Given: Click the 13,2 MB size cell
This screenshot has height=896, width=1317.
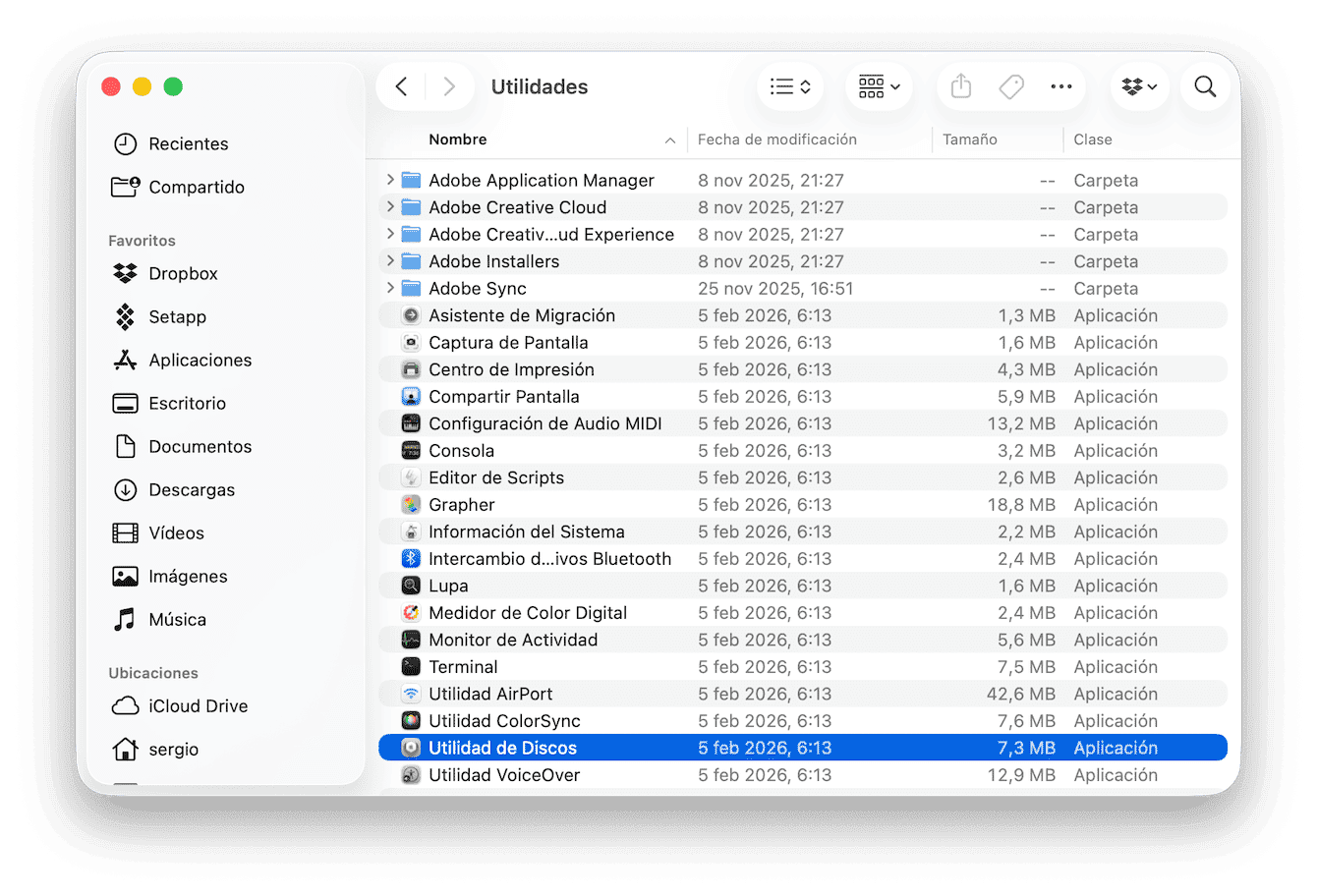Looking at the screenshot, I should pyautogui.click(x=1021, y=423).
